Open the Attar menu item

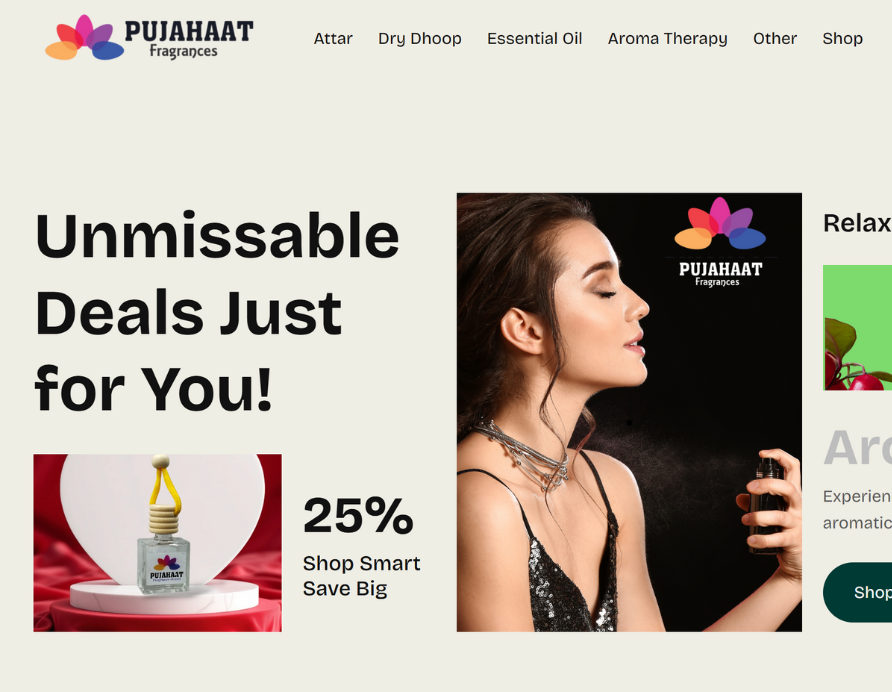click(333, 39)
